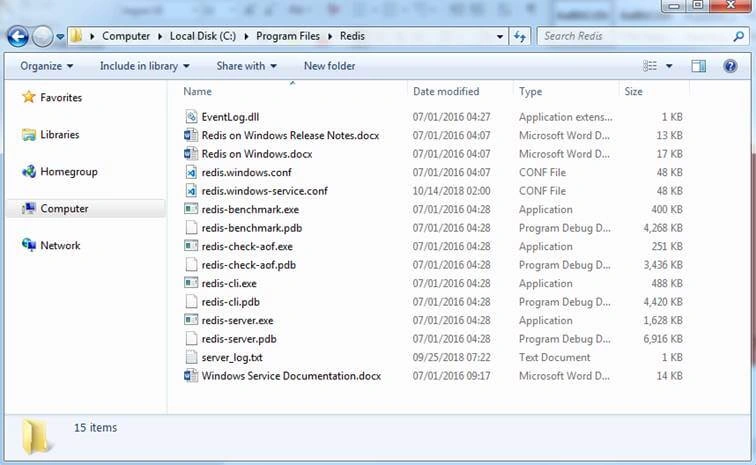
Task: Select the file name server_log.txt
Action: 232,357
